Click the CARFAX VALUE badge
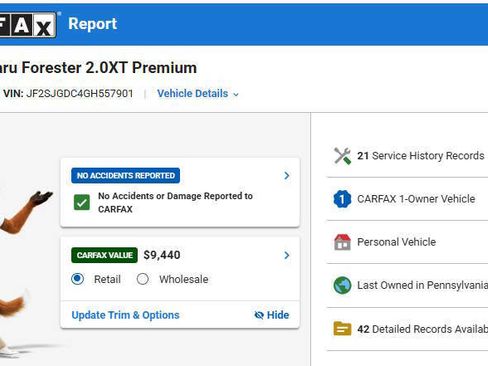The width and height of the screenshot is (488, 366). tap(104, 255)
